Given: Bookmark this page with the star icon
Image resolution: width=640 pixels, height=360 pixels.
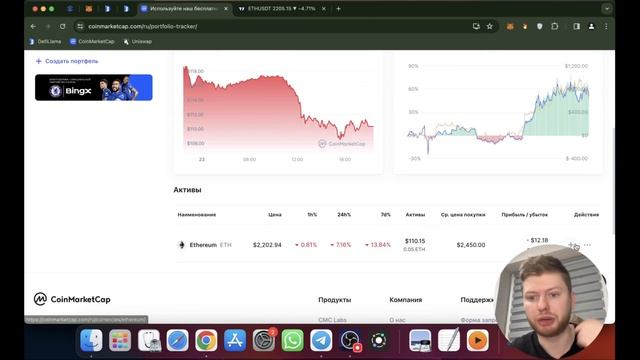Looking at the screenshot, I should 489,26.
